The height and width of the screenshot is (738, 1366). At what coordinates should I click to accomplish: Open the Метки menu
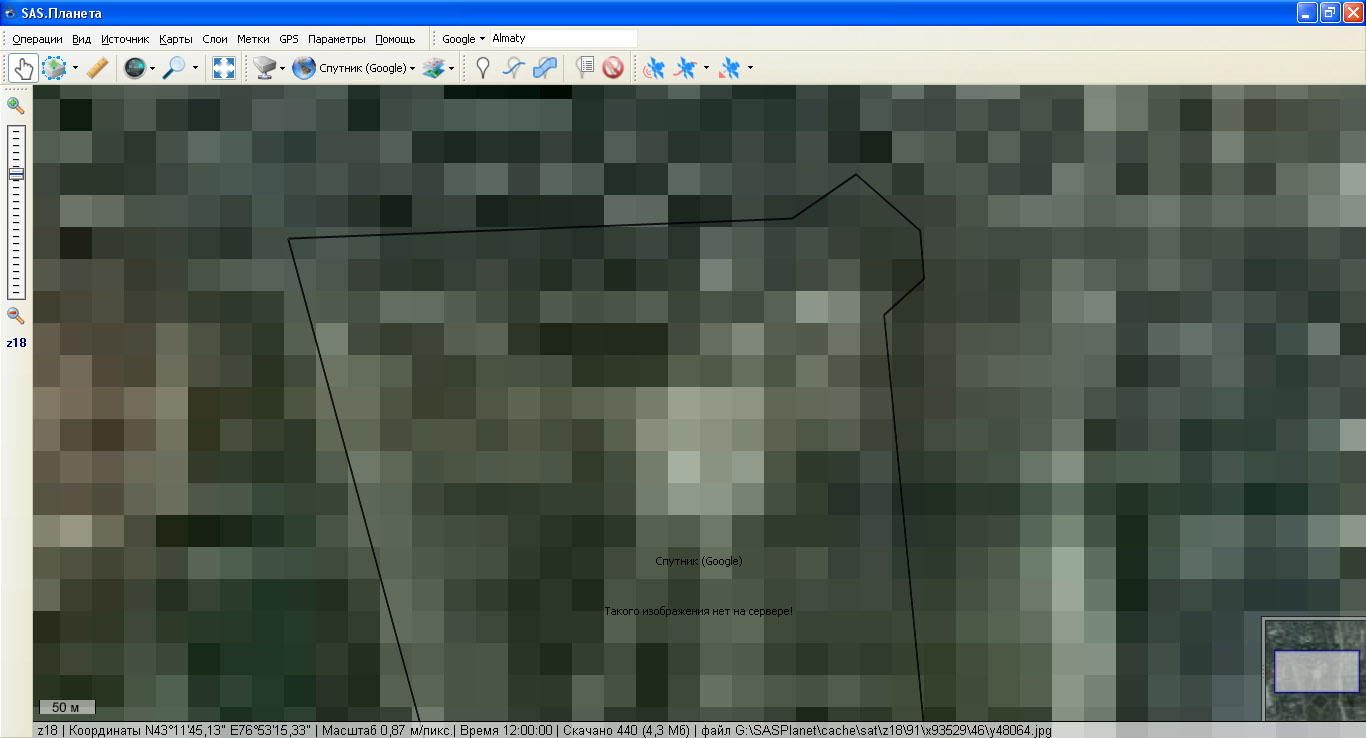[253, 39]
